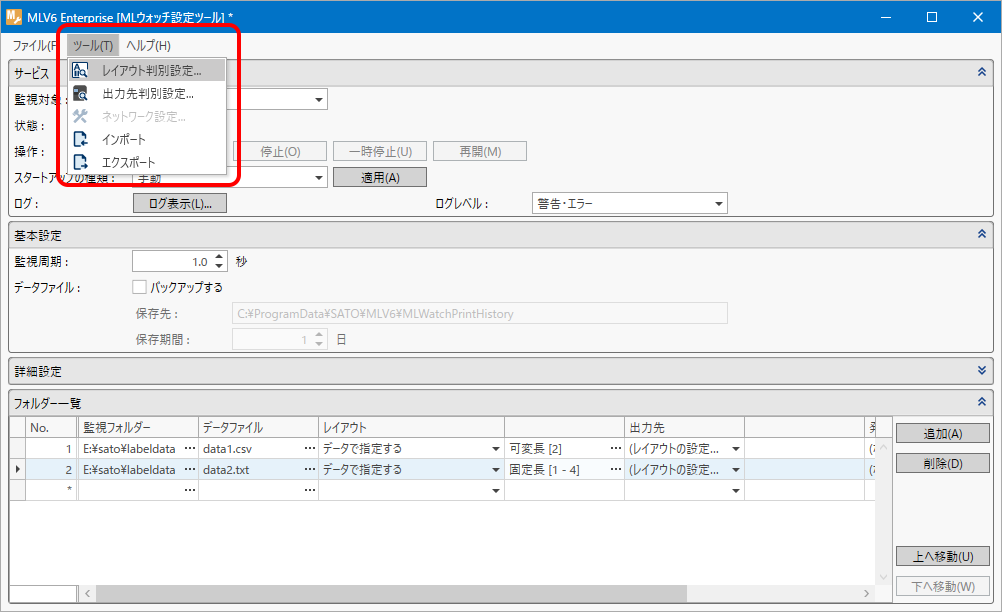Increase the 監視周期 value
Image resolution: width=1002 pixels, height=612 pixels.
[x=219, y=257]
